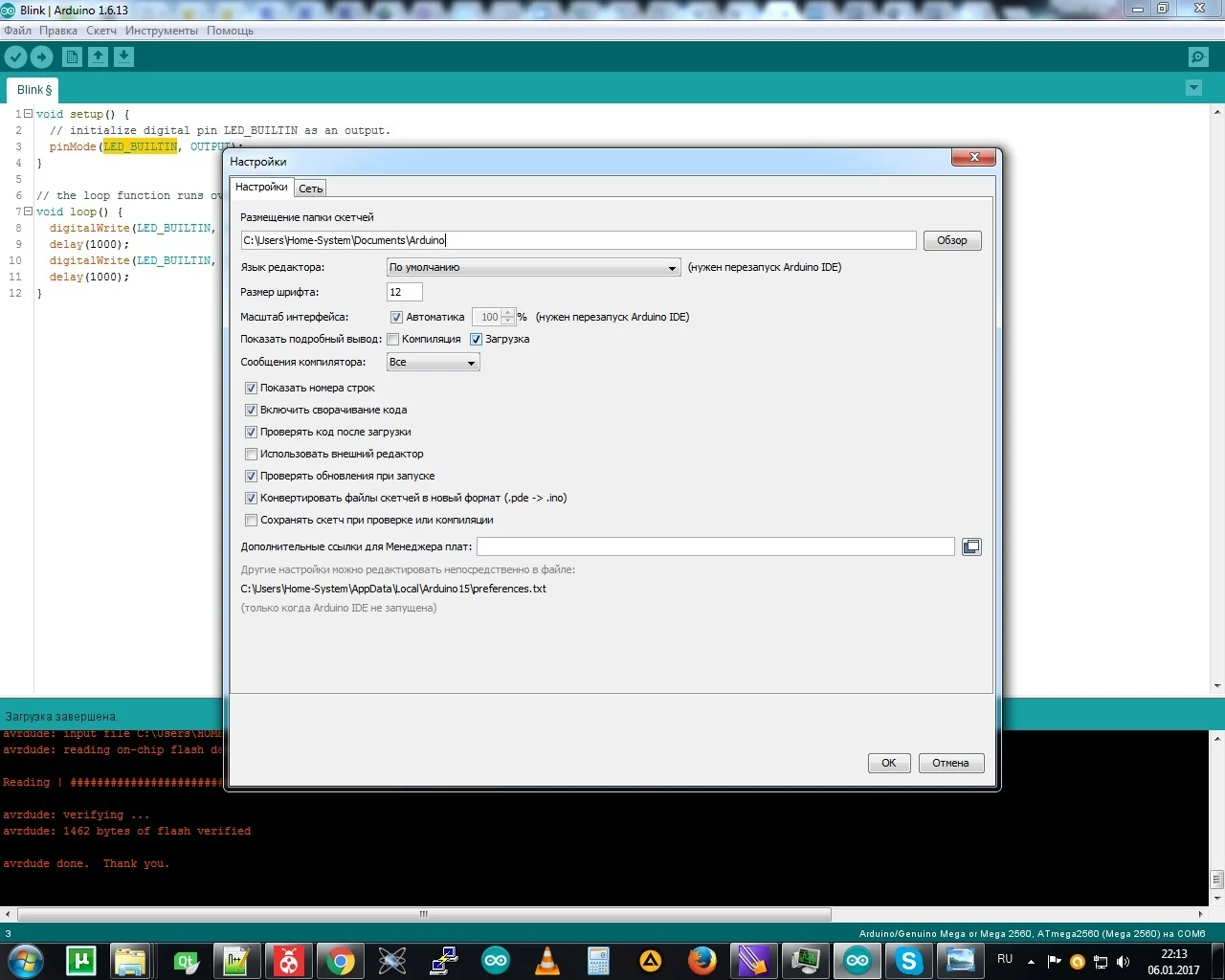Collapse the setup() function fold marker
This screenshot has height=980, width=1225.
[28, 114]
